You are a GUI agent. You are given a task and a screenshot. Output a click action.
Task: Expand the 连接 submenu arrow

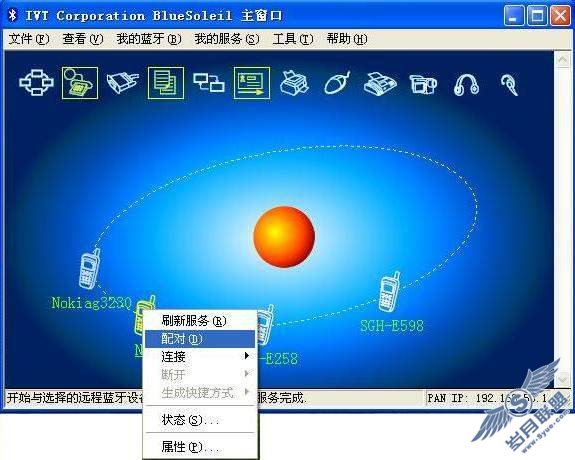click(247, 356)
